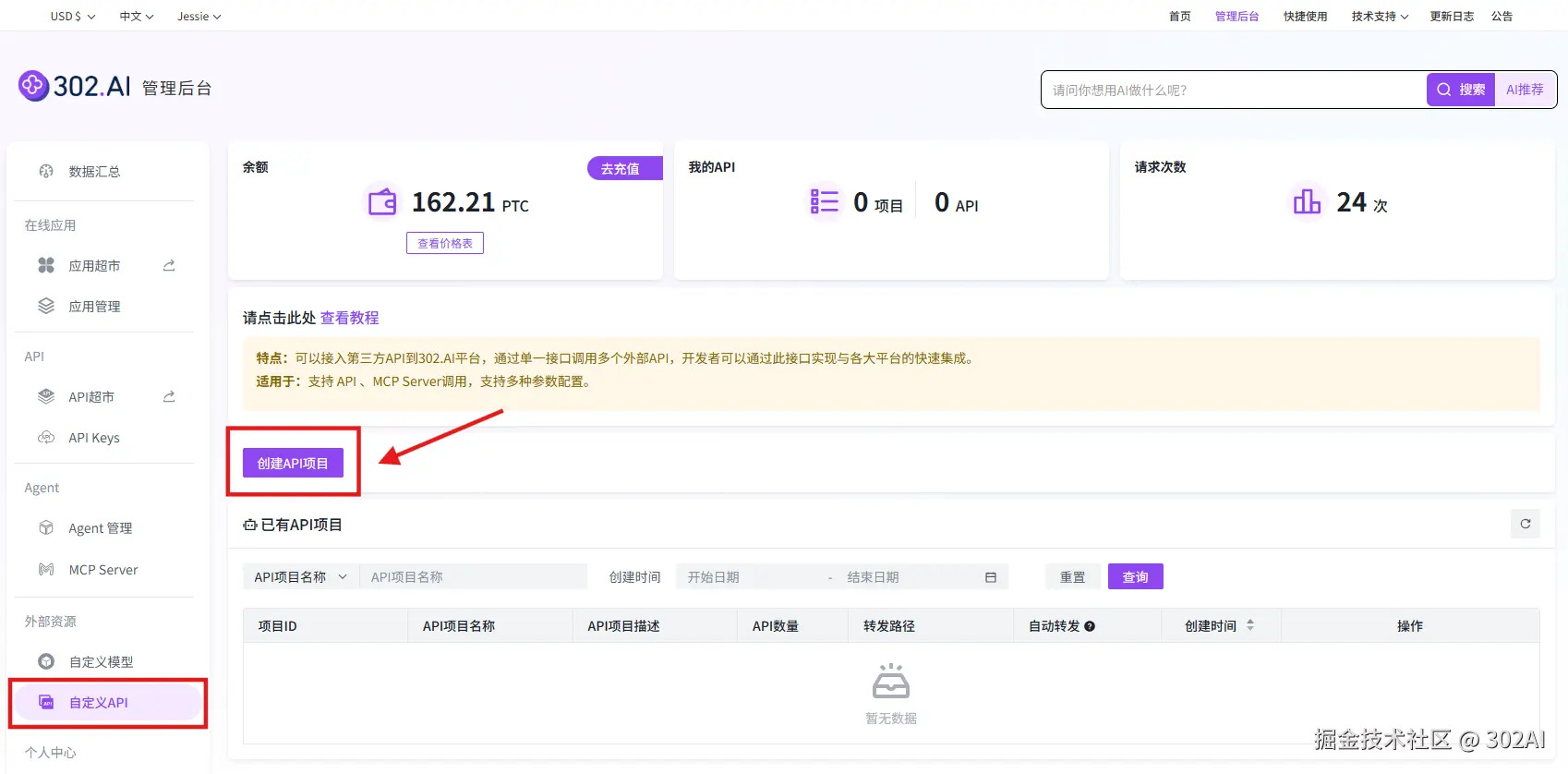The height and width of the screenshot is (774, 1568).
Task: Click the 创建API项目 button
Action: [293, 463]
